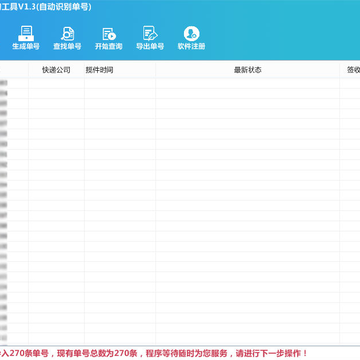360x360 pixels.
Task: Open 软件注册 registration icon
Action: pyautogui.click(x=191, y=37)
